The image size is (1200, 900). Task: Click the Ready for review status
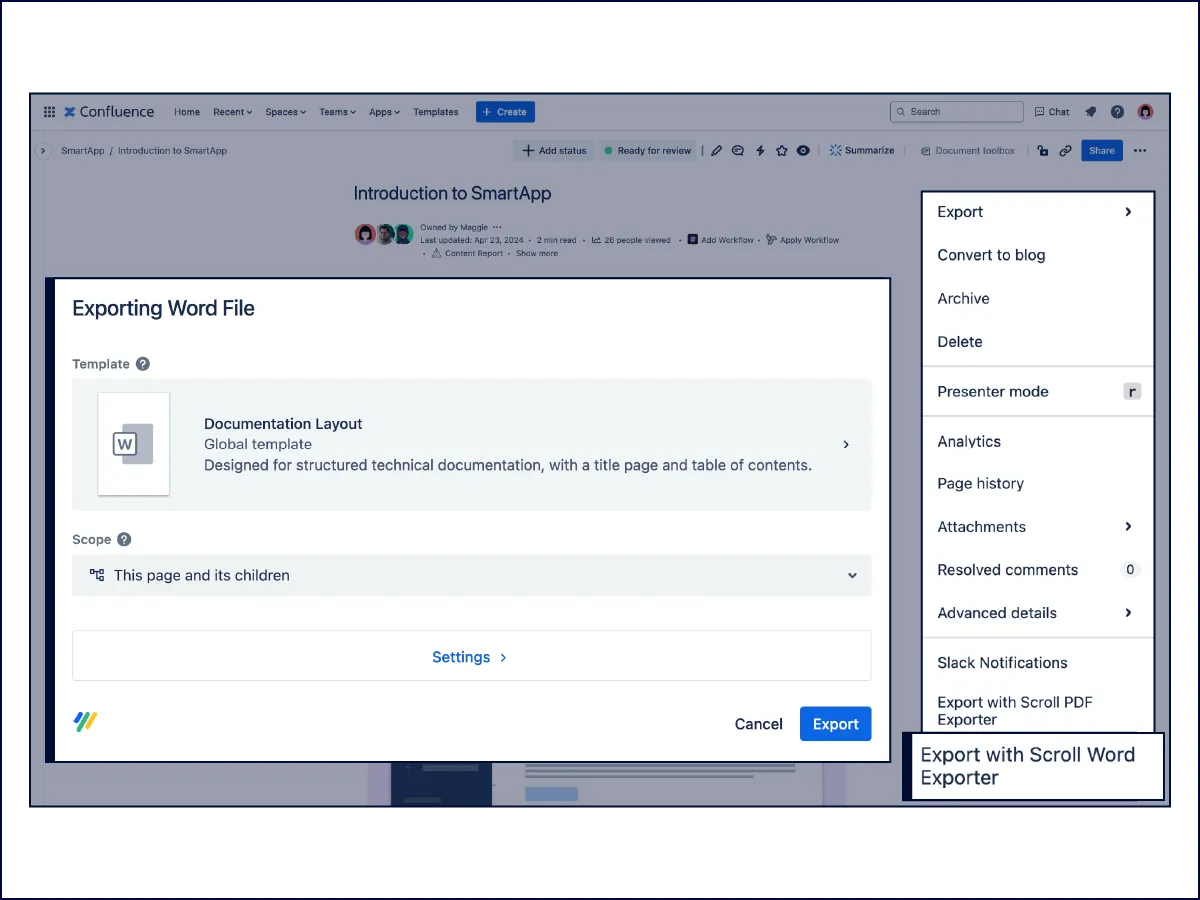coord(648,151)
